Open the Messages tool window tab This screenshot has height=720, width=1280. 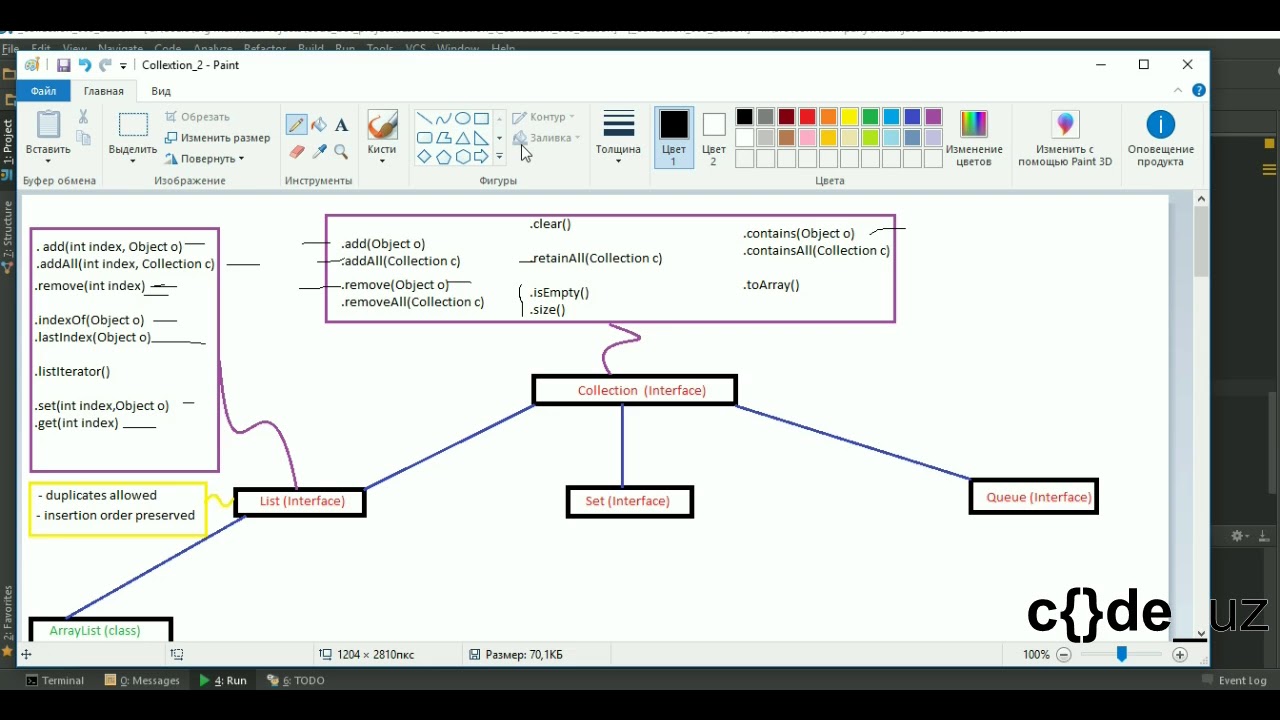pyautogui.click(x=142, y=680)
